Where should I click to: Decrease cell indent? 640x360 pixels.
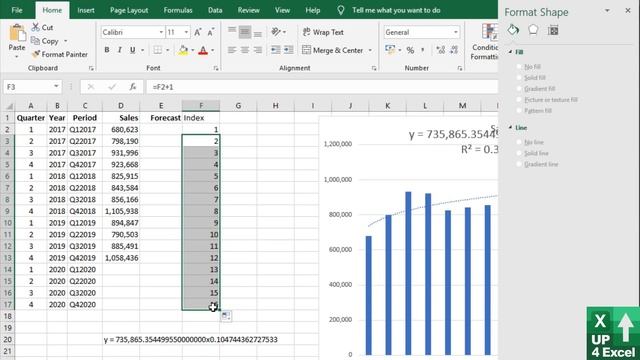pos(276,50)
